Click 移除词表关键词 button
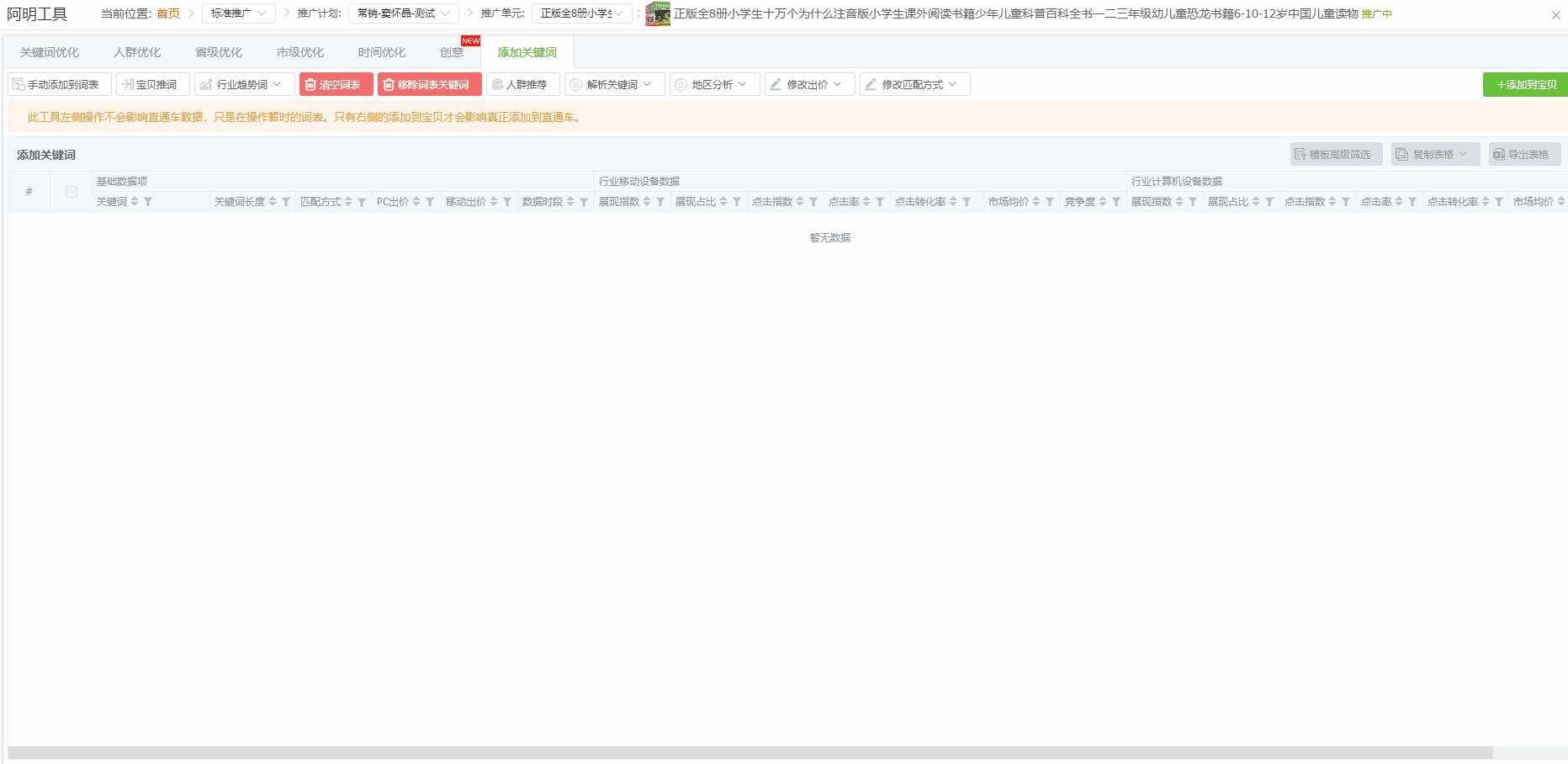Image resolution: width=1568 pixels, height=764 pixels. 430,84
